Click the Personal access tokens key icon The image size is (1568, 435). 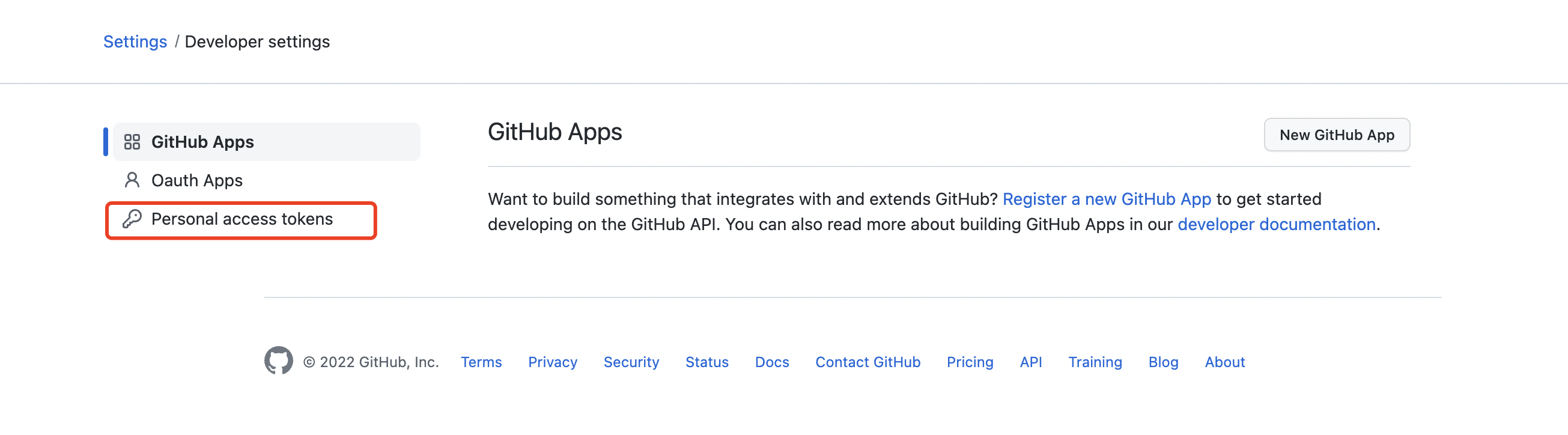pos(132,219)
